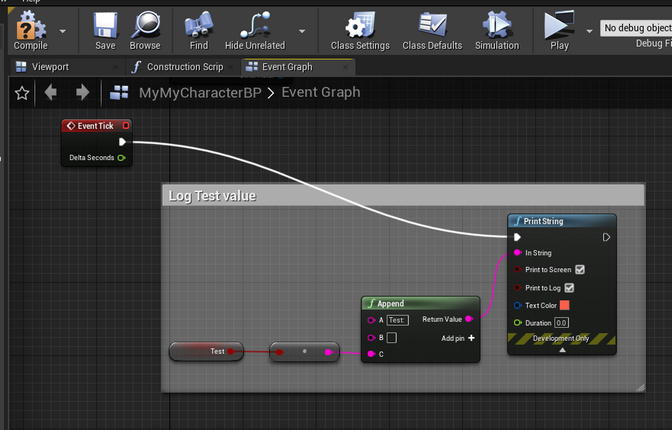The width and height of the screenshot is (672, 430).
Task: Click the In String input pin
Action: tap(517, 253)
